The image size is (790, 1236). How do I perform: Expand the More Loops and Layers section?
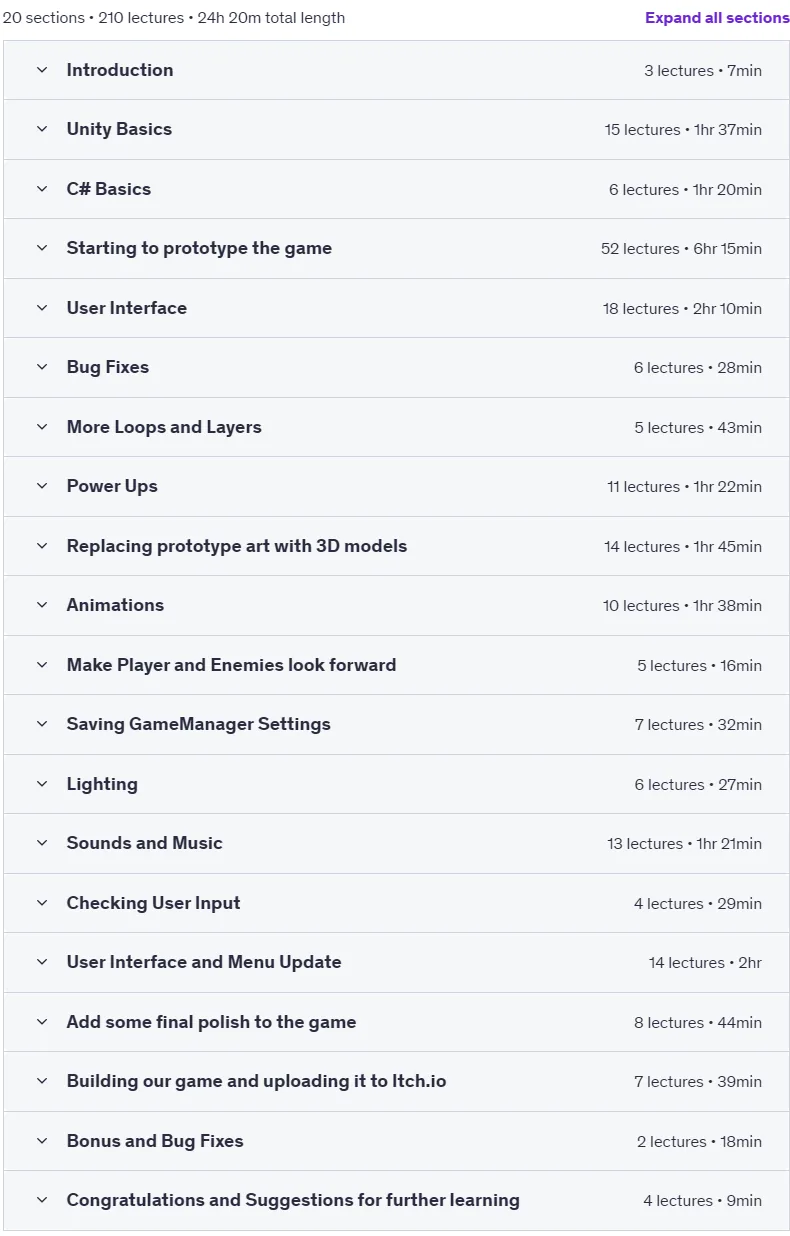click(396, 427)
